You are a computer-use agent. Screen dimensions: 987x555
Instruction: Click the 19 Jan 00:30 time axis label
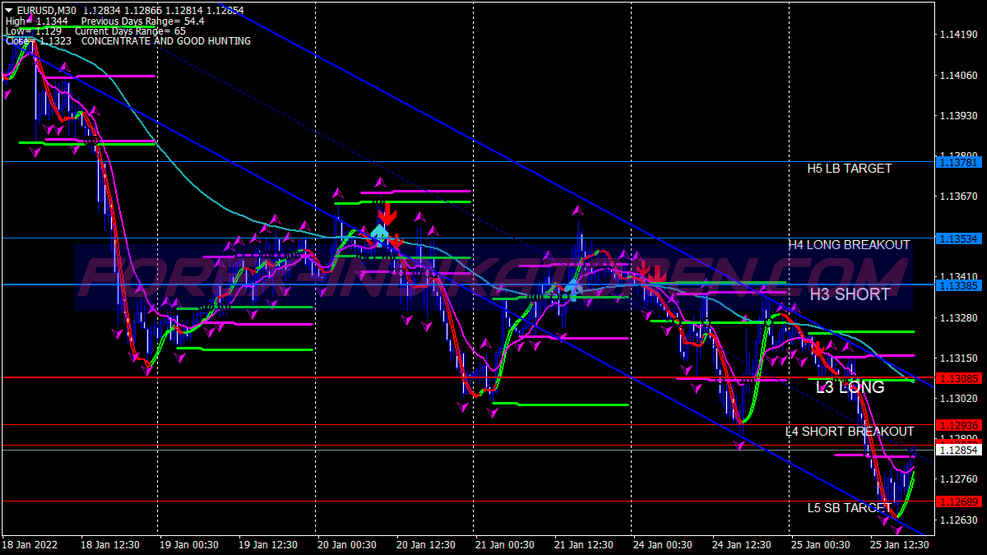coord(189,545)
